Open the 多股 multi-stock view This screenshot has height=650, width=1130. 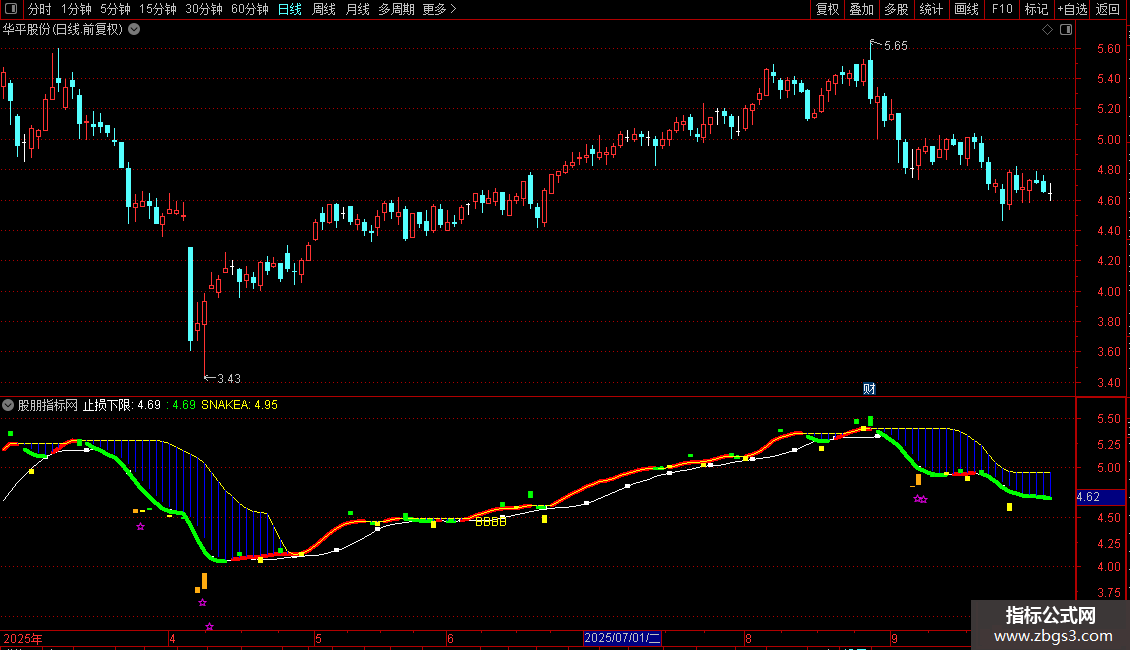(x=896, y=9)
